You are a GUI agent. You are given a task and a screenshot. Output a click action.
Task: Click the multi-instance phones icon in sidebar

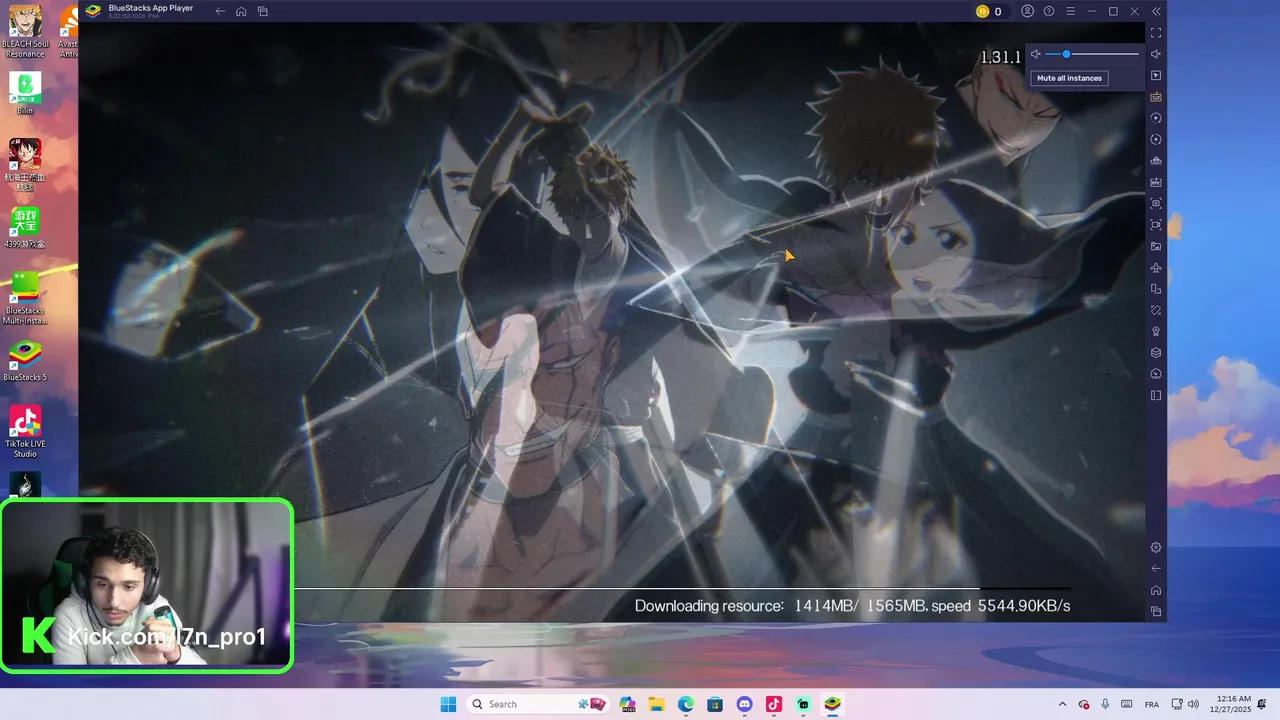[x=1156, y=289]
